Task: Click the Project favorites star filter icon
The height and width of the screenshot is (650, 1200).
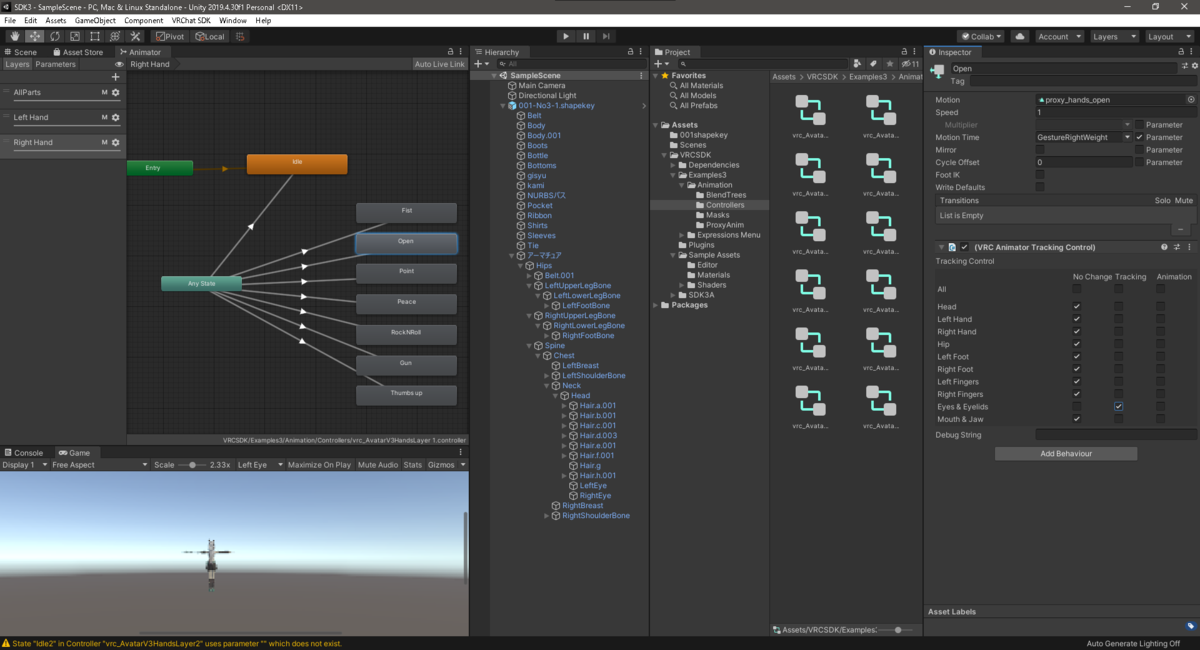Action: [x=889, y=64]
